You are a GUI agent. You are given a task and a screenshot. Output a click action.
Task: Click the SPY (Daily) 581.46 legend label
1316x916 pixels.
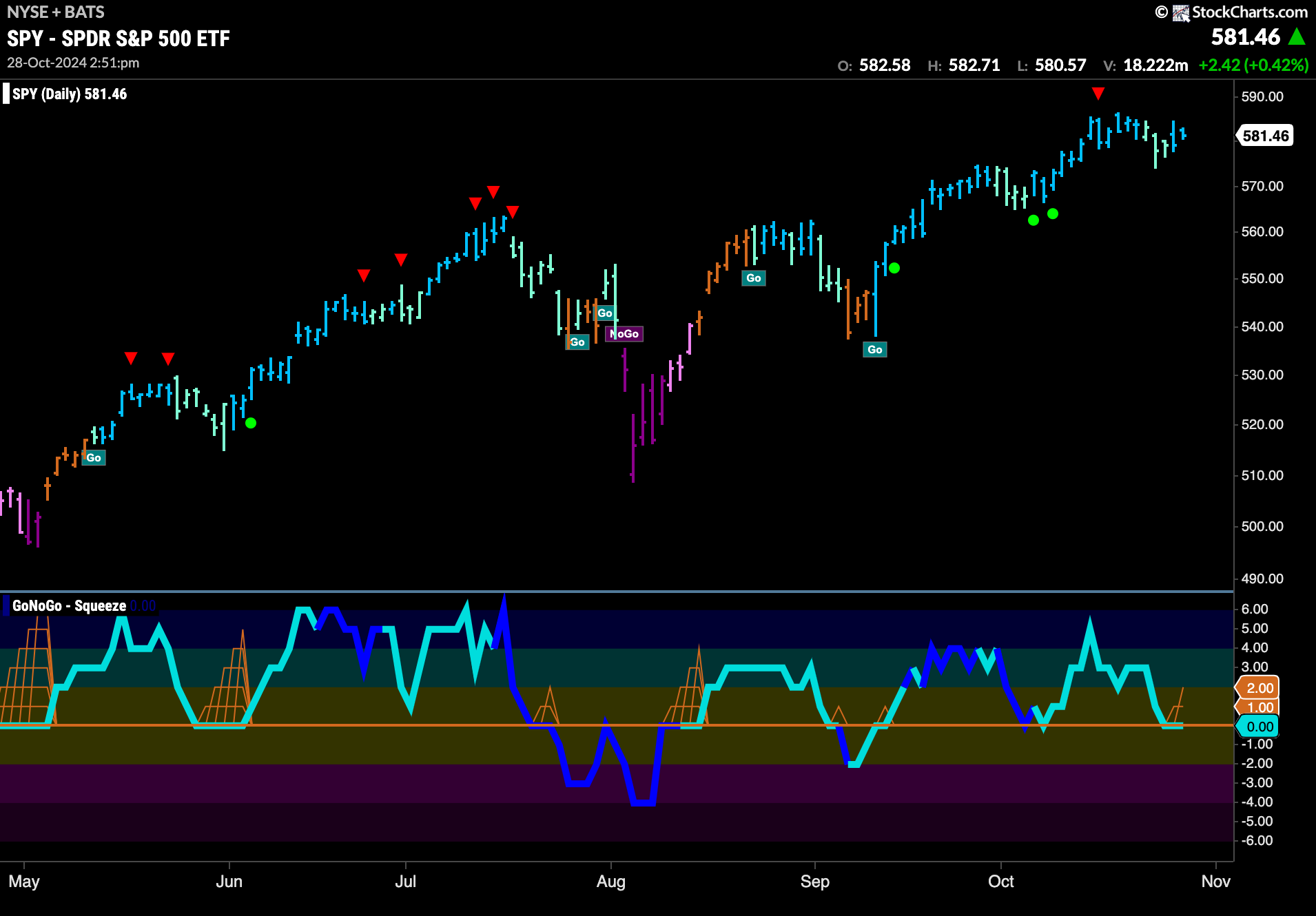tap(70, 94)
